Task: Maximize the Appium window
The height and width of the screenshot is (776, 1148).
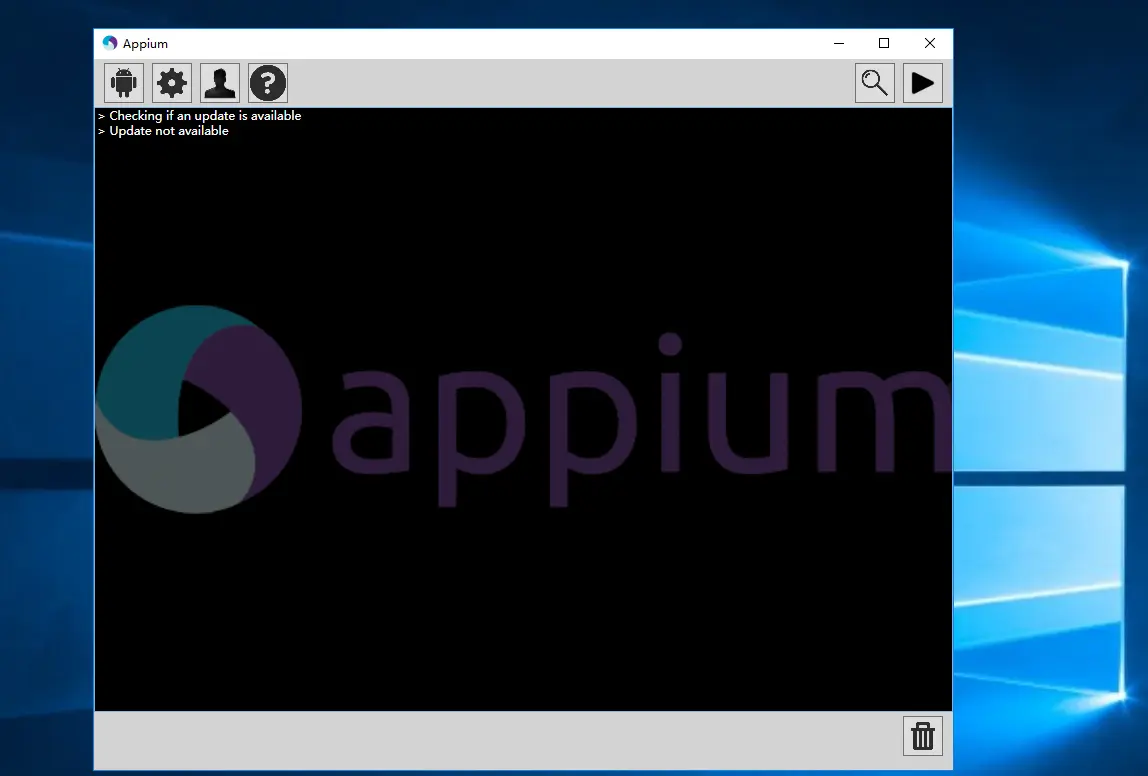Action: pos(884,43)
